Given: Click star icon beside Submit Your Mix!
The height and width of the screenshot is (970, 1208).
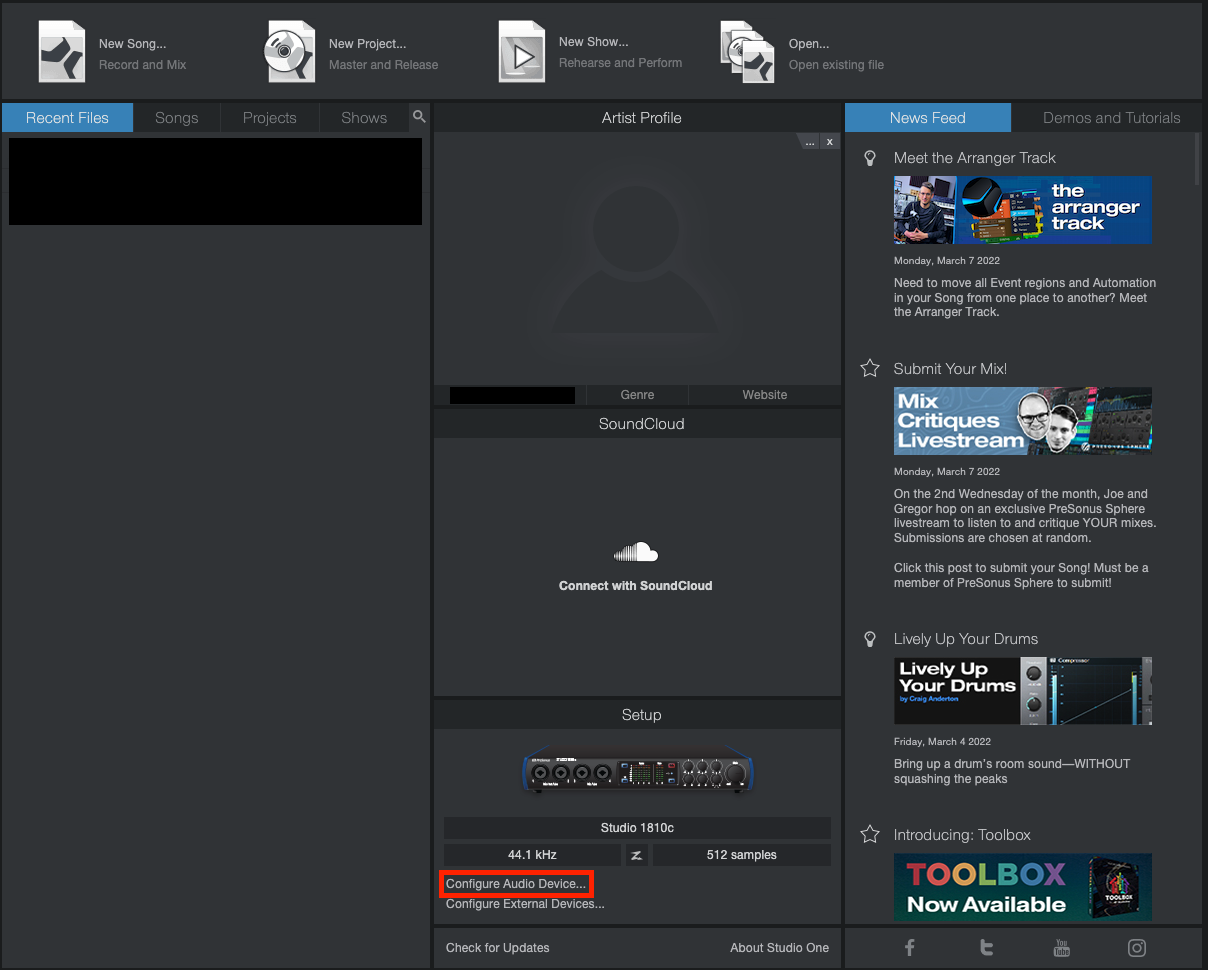Looking at the screenshot, I should [870, 369].
